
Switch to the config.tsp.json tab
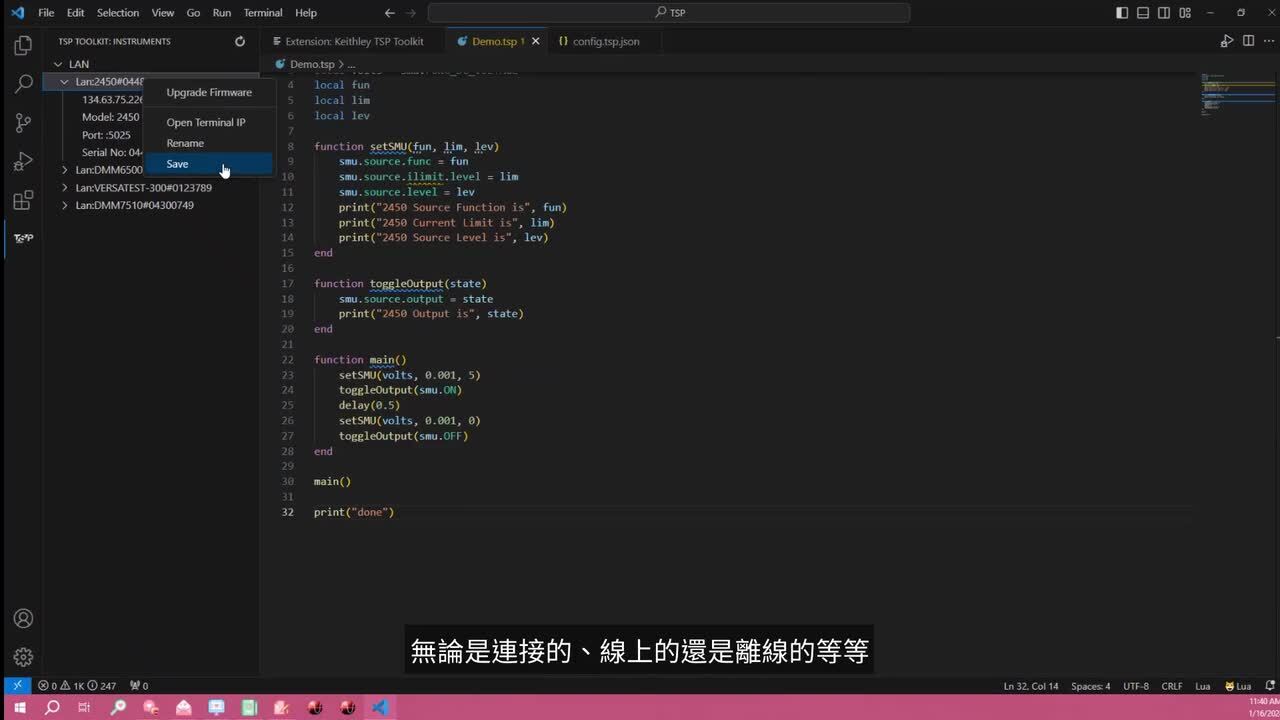tap(605, 42)
